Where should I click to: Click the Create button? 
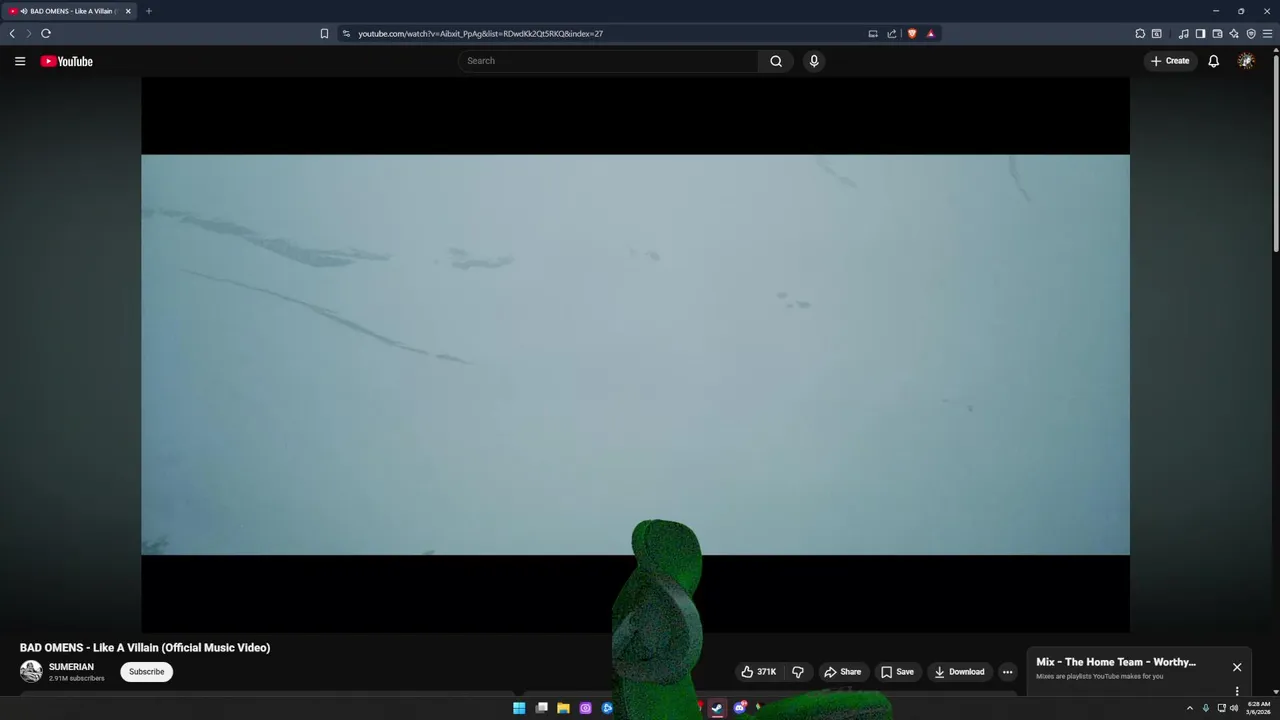pyautogui.click(x=1170, y=61)
